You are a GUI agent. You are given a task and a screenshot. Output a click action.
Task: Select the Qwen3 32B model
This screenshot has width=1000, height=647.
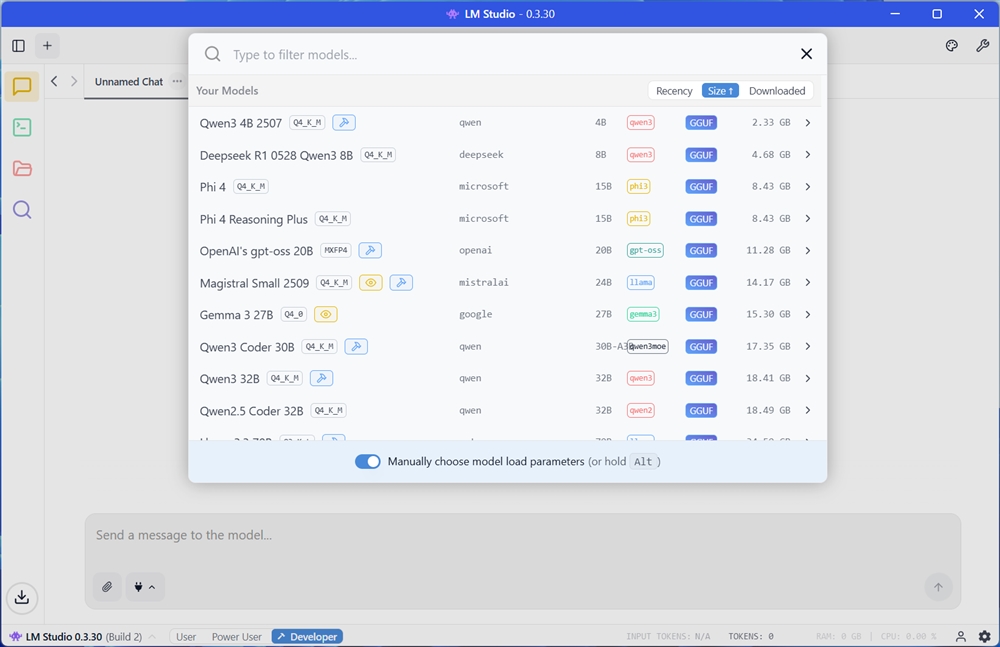229,378
